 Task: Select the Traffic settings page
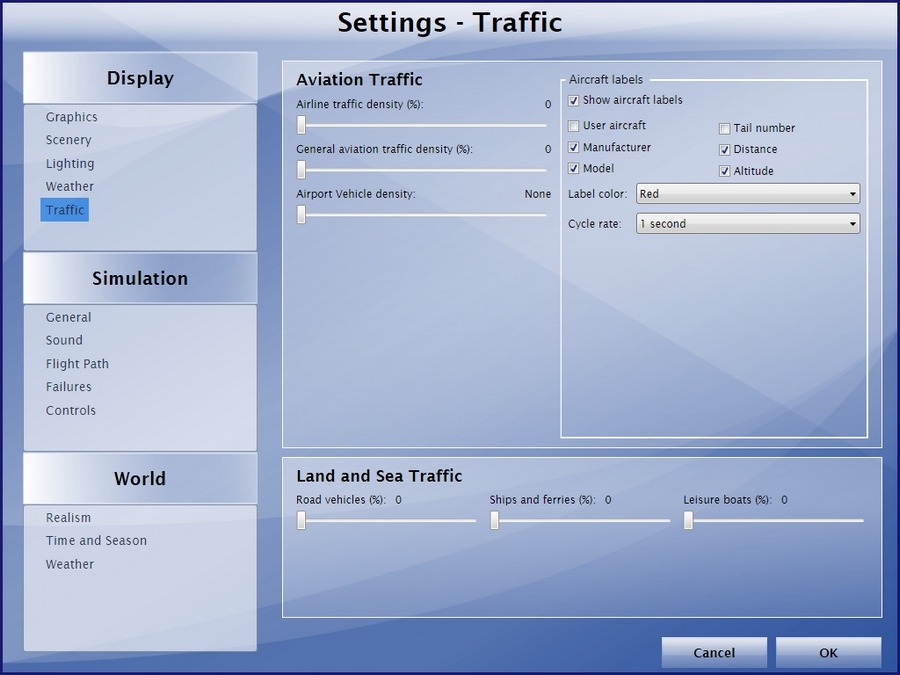(x=65, y=210)
